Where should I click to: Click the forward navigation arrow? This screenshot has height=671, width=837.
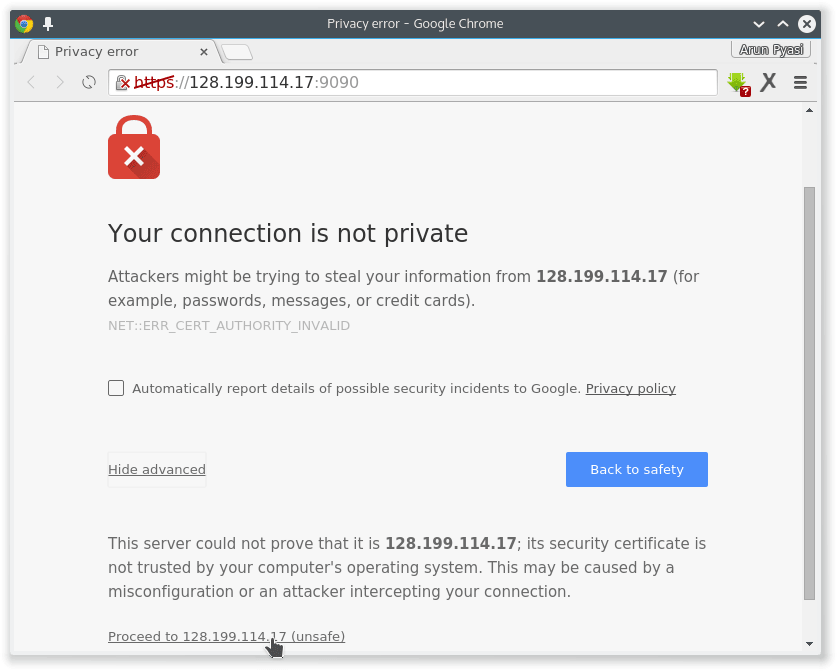[x=60, y=82]
